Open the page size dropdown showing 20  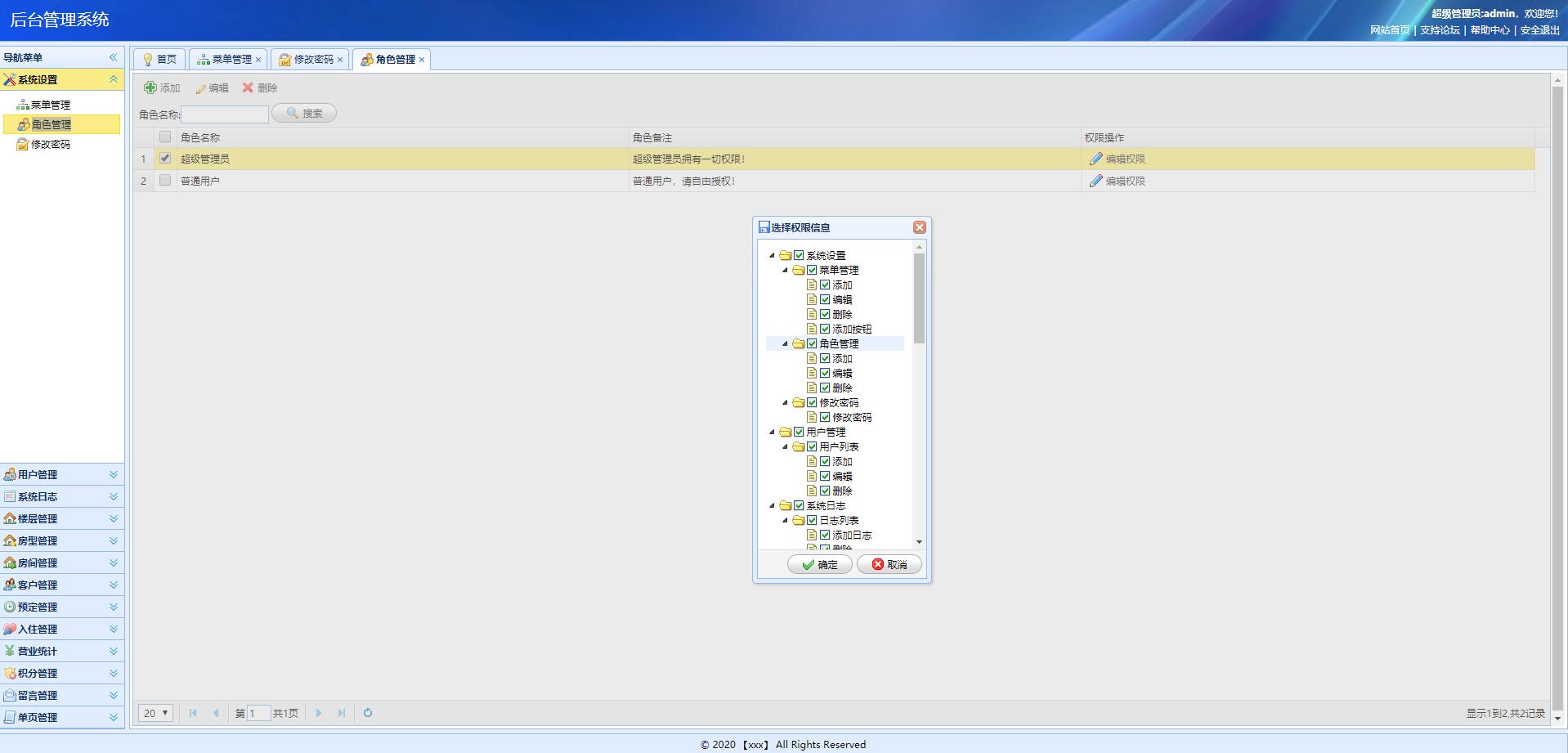pos(155,713)
